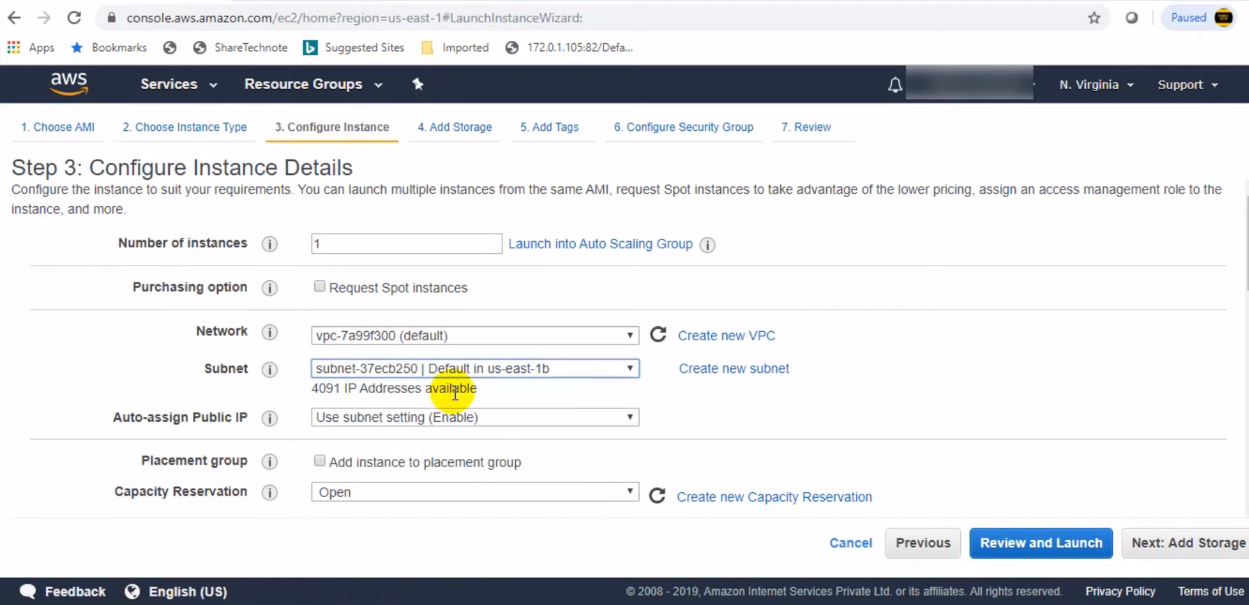Open the Resource Groups menu
Screen dimensions: 1249x605
(314, 84)
